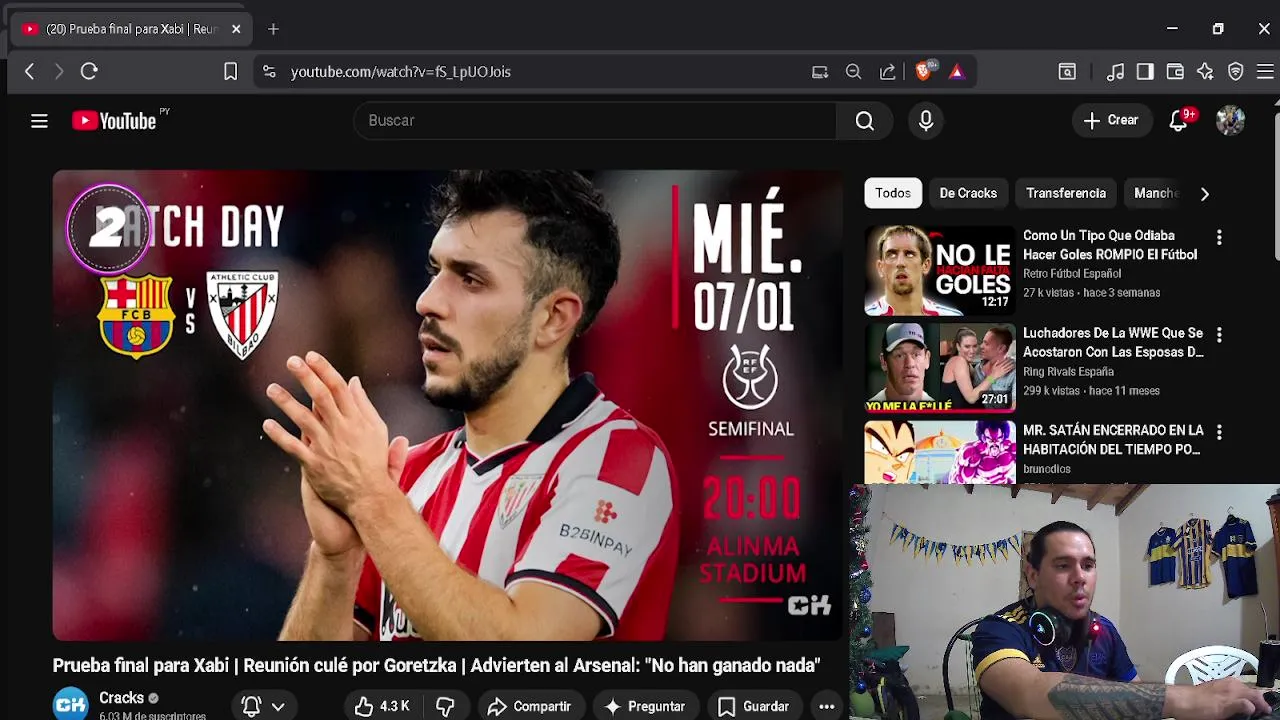The height and width of the screenshot is (720, 1280).
Task: Toggle channel notification bell for Cracks
Action: pos(251,706)
